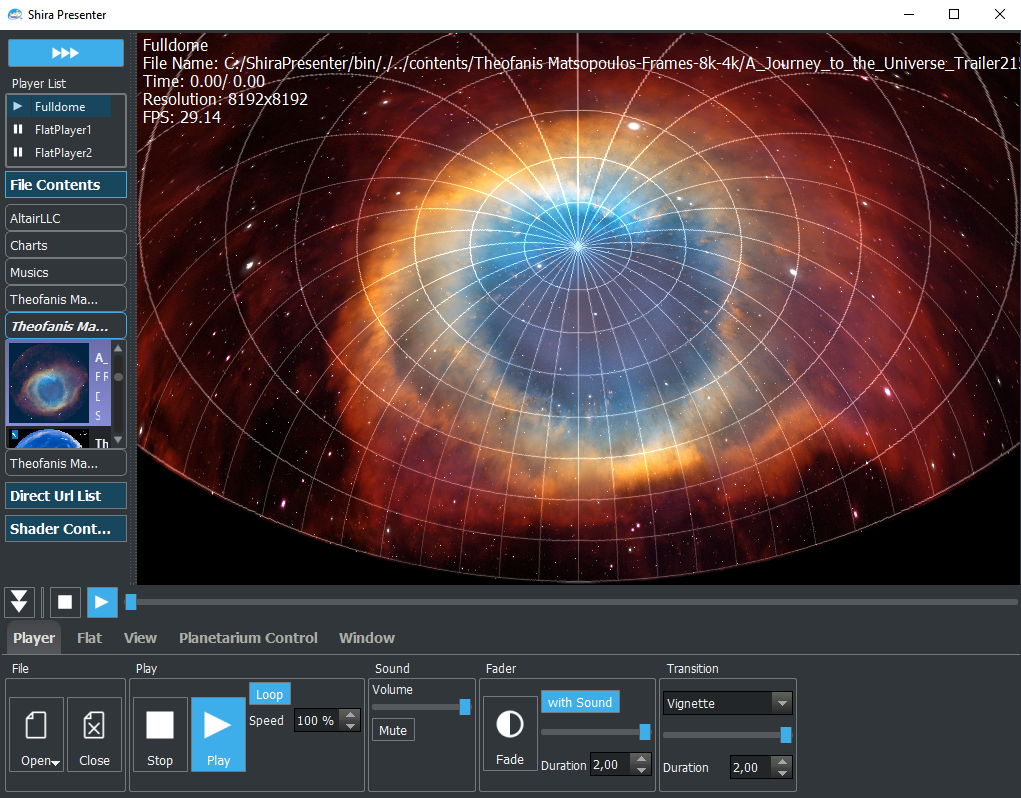
Task: Increase Transition Duration with up arrow
Action: [x=783, y=762]
